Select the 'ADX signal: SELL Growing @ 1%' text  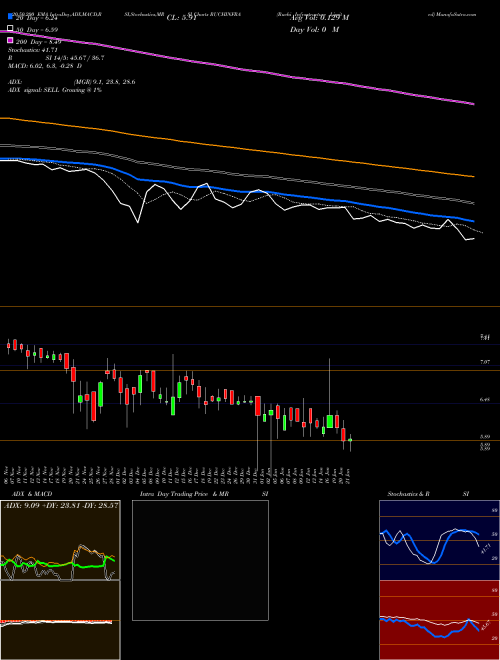[x=55, y=90]
